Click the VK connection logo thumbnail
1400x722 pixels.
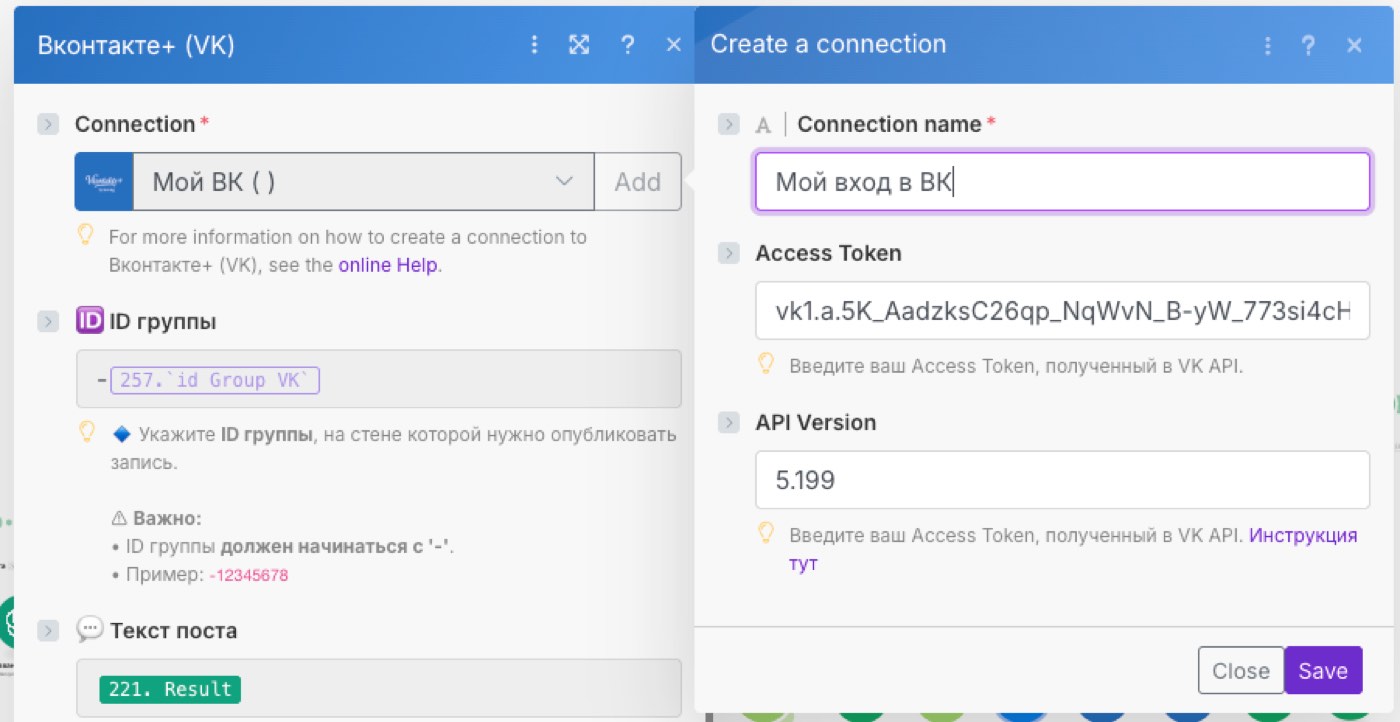104,181
